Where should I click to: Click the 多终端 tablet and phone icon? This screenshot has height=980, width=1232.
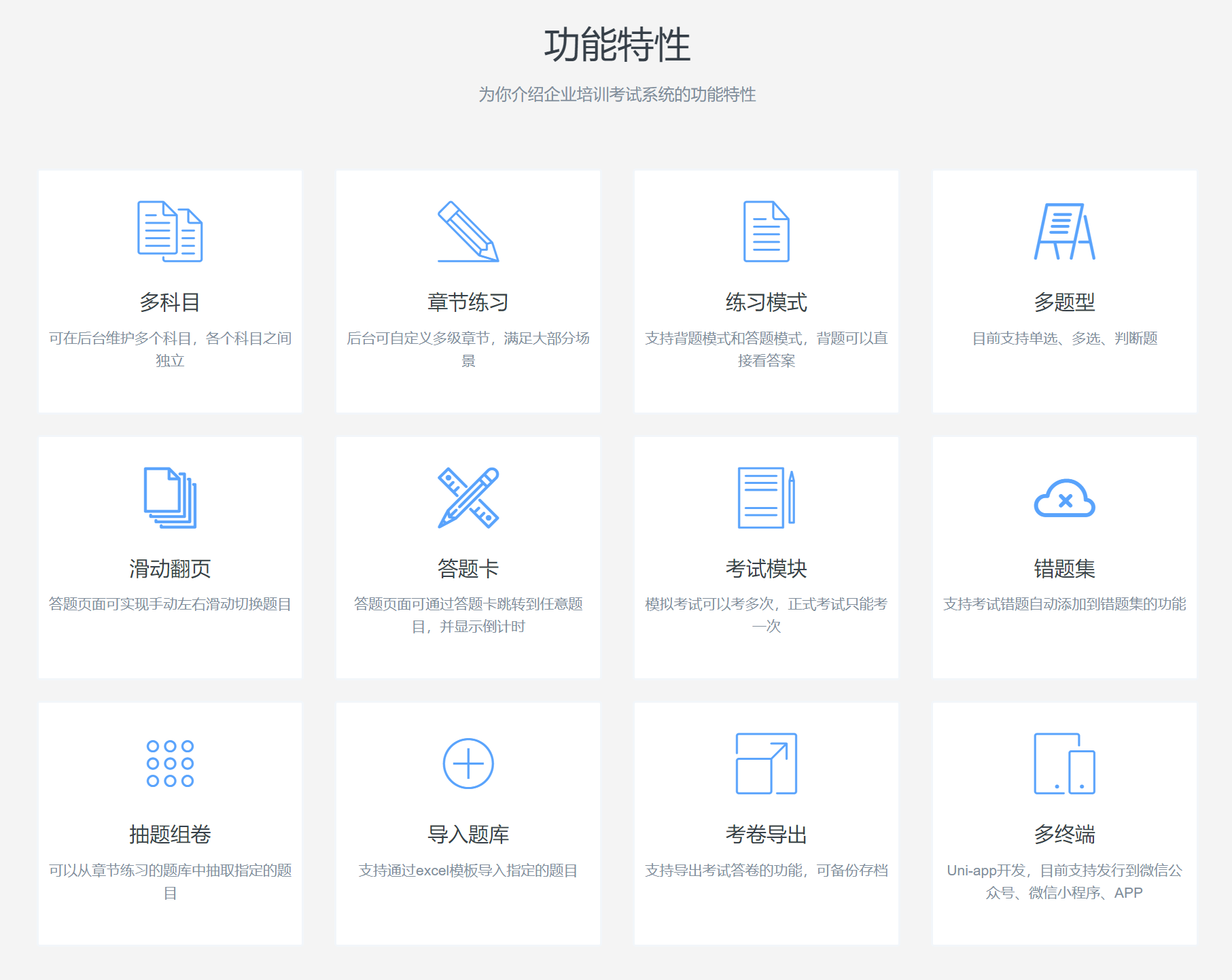tap(1064, 763)
